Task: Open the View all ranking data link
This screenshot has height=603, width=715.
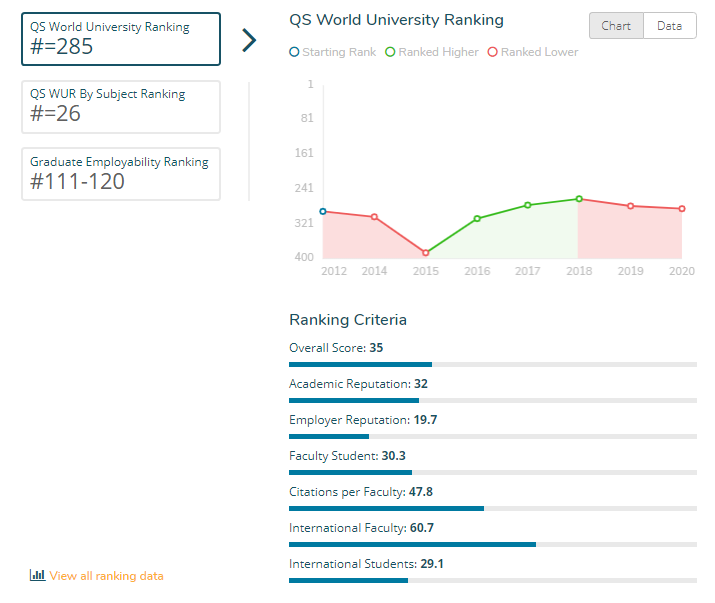Action: pyautogui.click(x=106, y=576)
